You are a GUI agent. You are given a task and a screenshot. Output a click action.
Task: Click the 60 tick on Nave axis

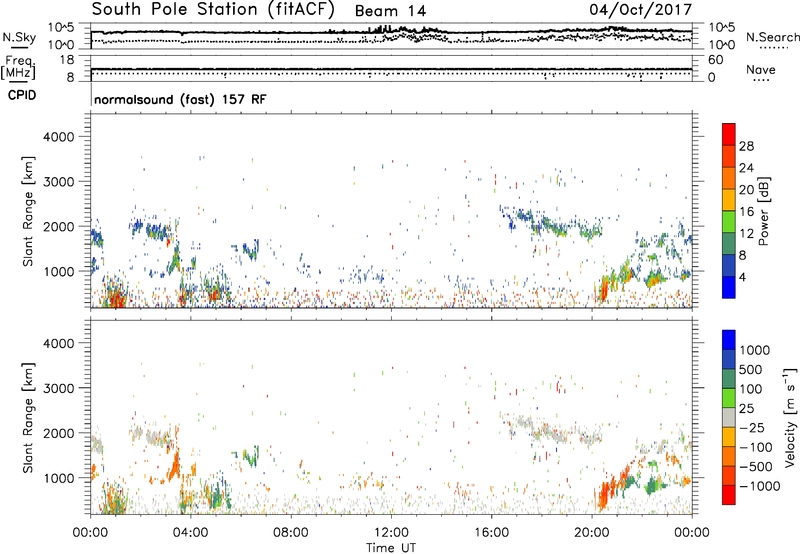pos(715,60)
